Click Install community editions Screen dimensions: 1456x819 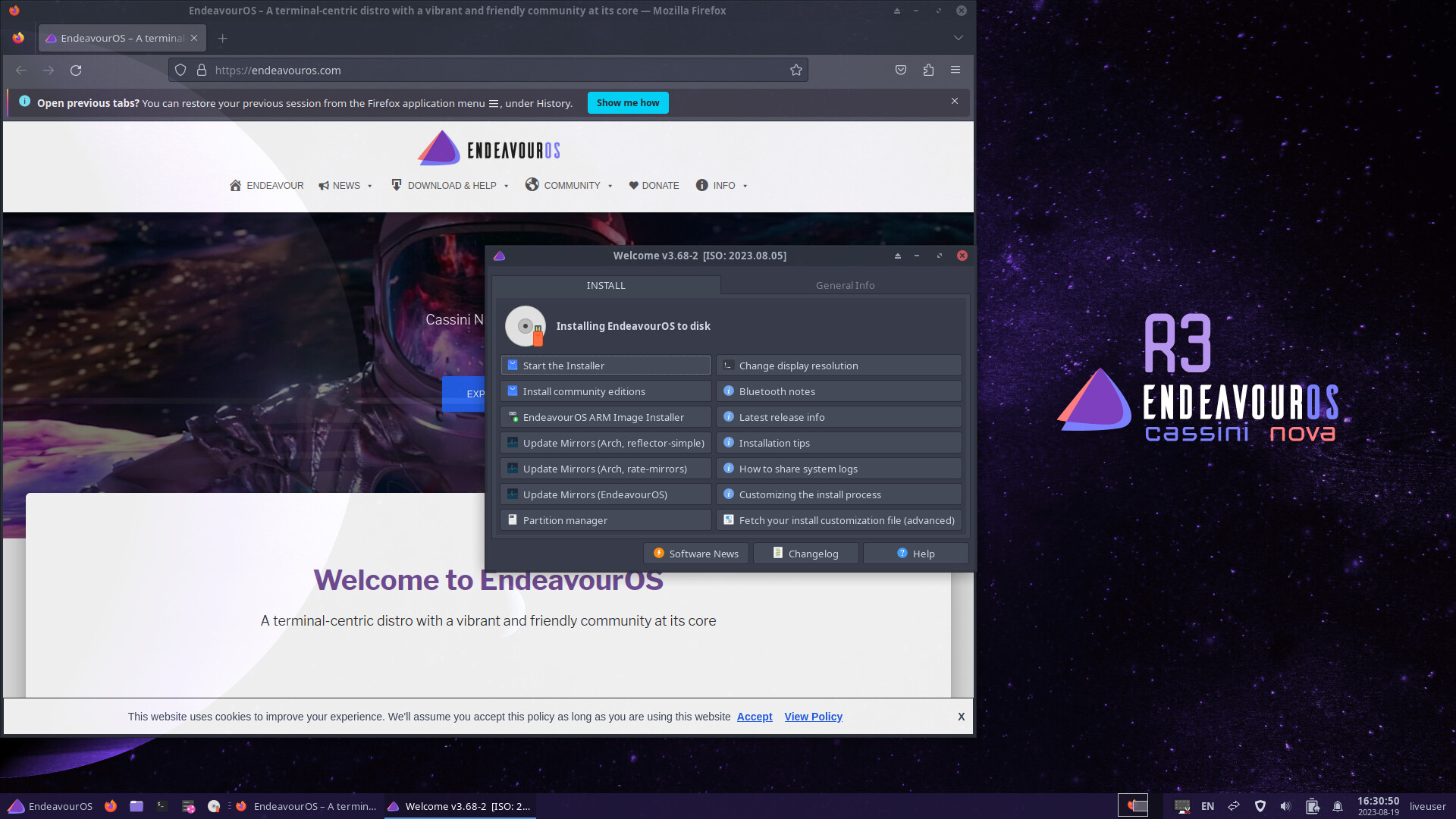coord(606,391)
